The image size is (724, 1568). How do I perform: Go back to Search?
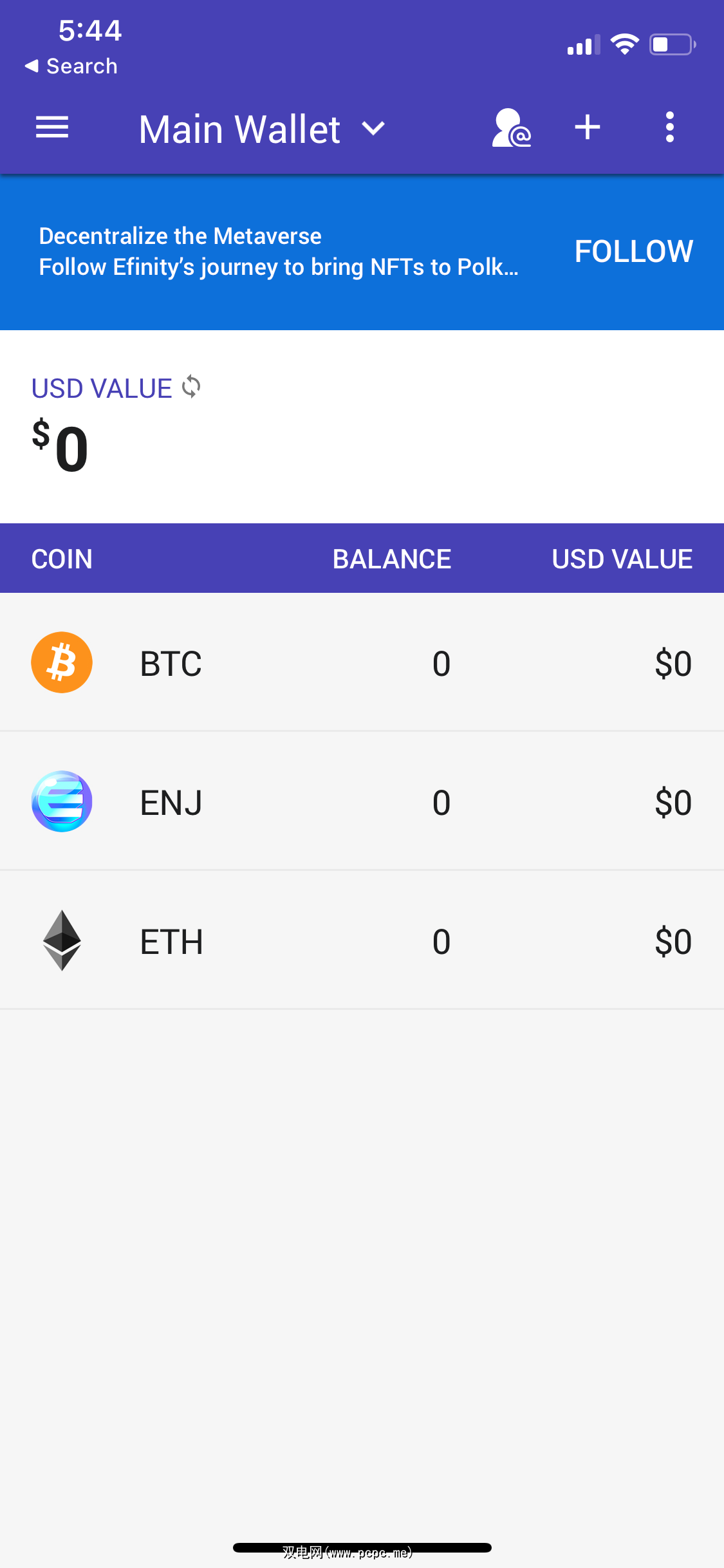[x=71, y=66]
